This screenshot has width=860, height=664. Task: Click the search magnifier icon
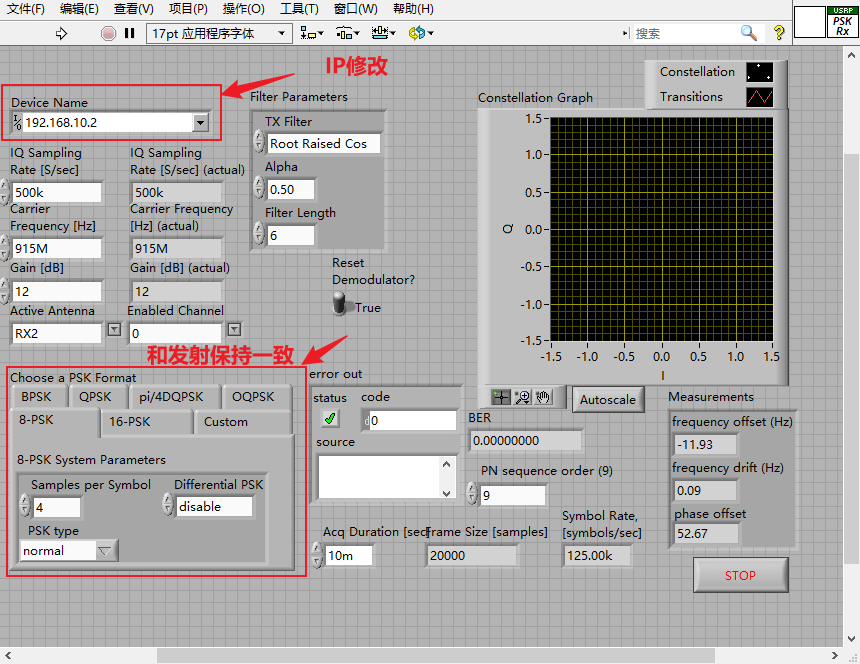point(748,33)
